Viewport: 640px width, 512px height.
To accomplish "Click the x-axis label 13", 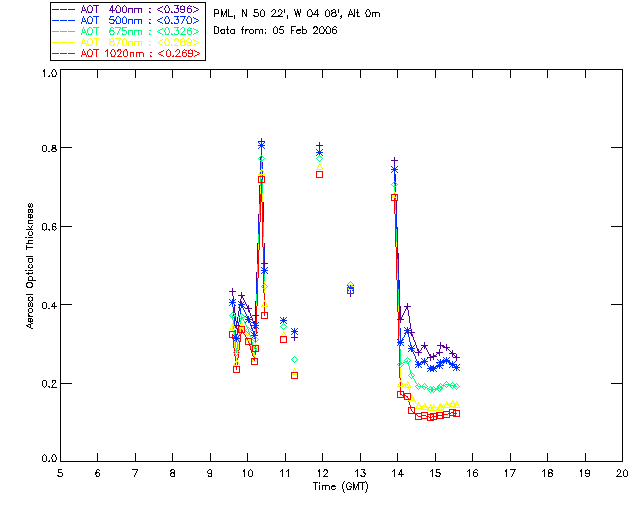I will (360, 473).
